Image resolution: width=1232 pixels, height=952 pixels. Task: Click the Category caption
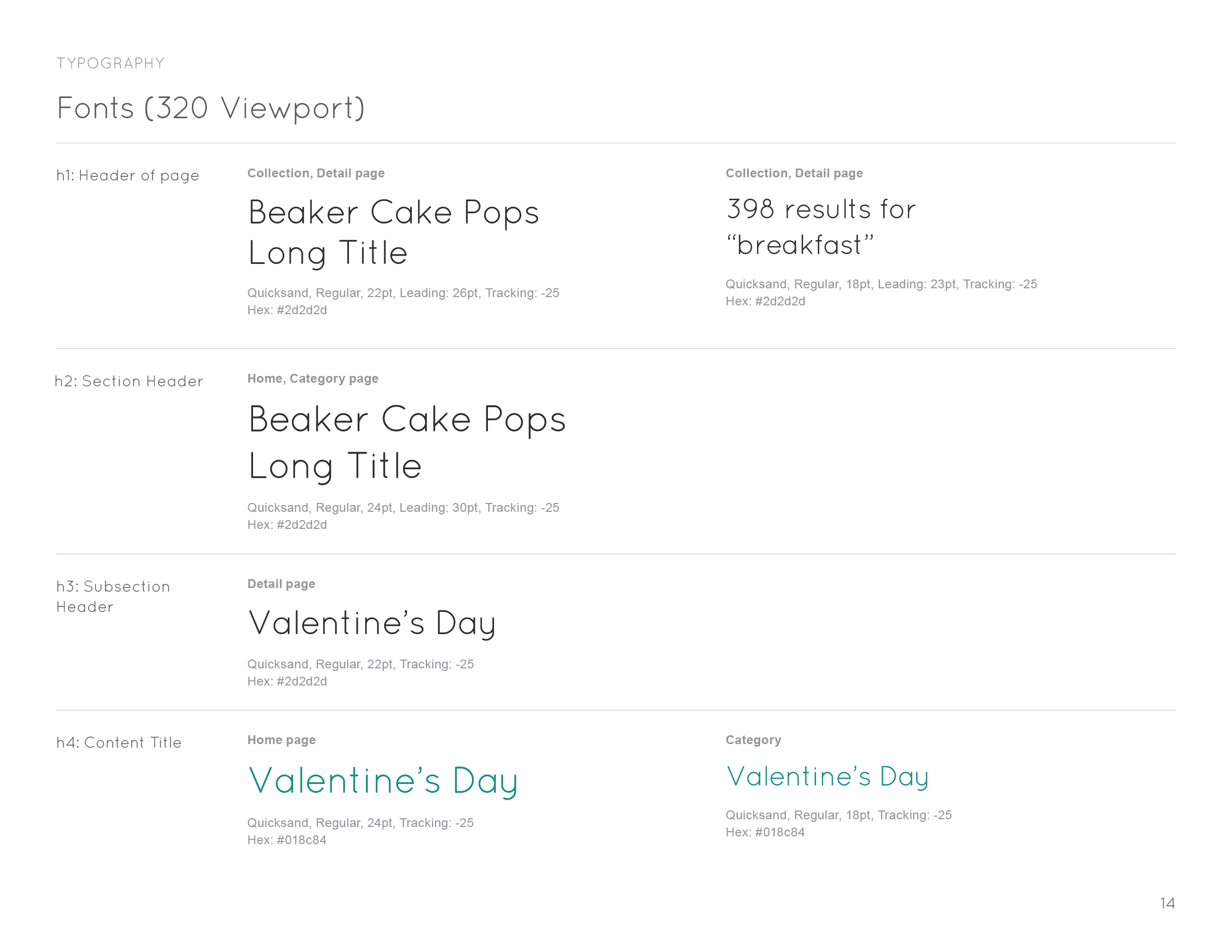click(x=753, y=740)
